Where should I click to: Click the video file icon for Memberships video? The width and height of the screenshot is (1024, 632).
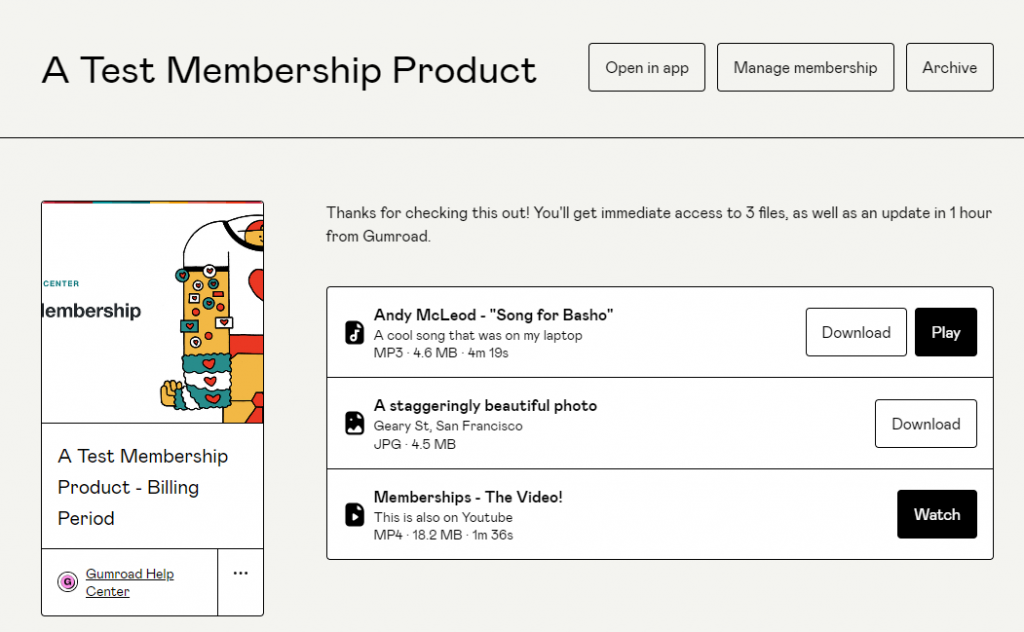[x=354, y=514]
